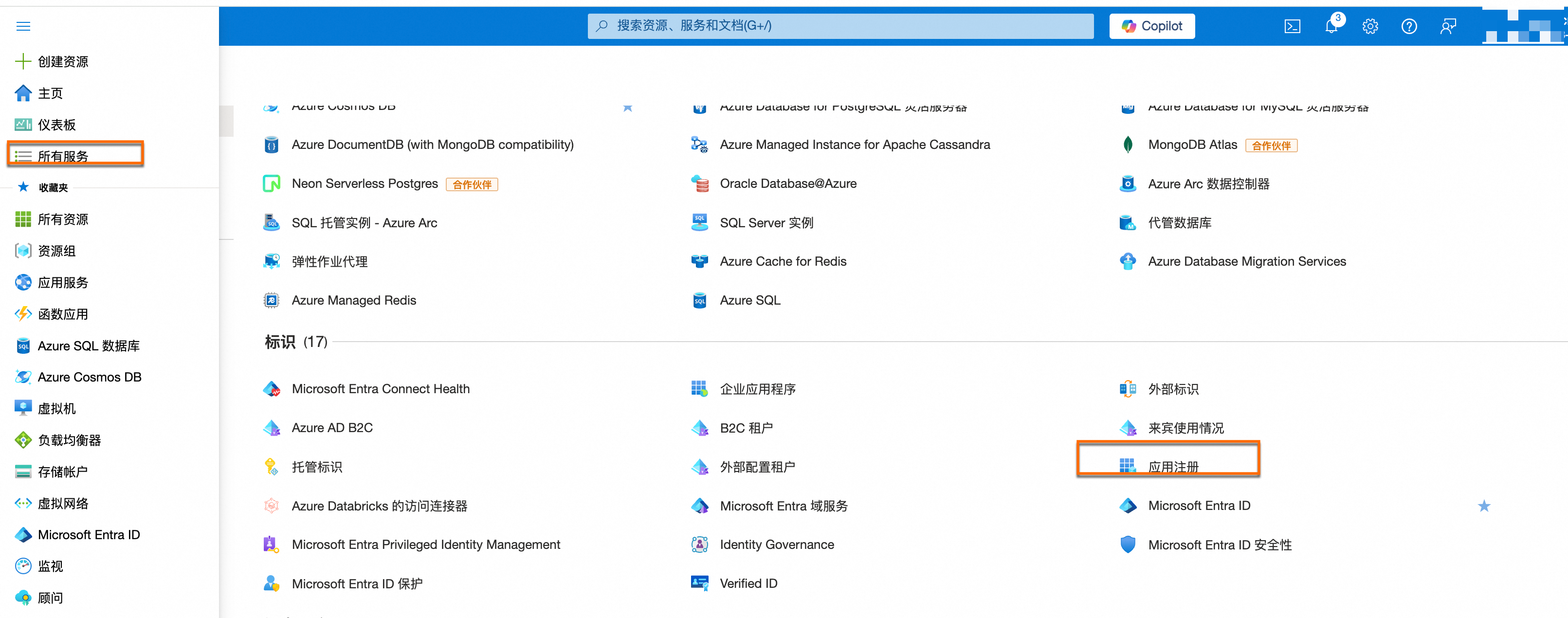Open the notifications bell

(1331, 26)
